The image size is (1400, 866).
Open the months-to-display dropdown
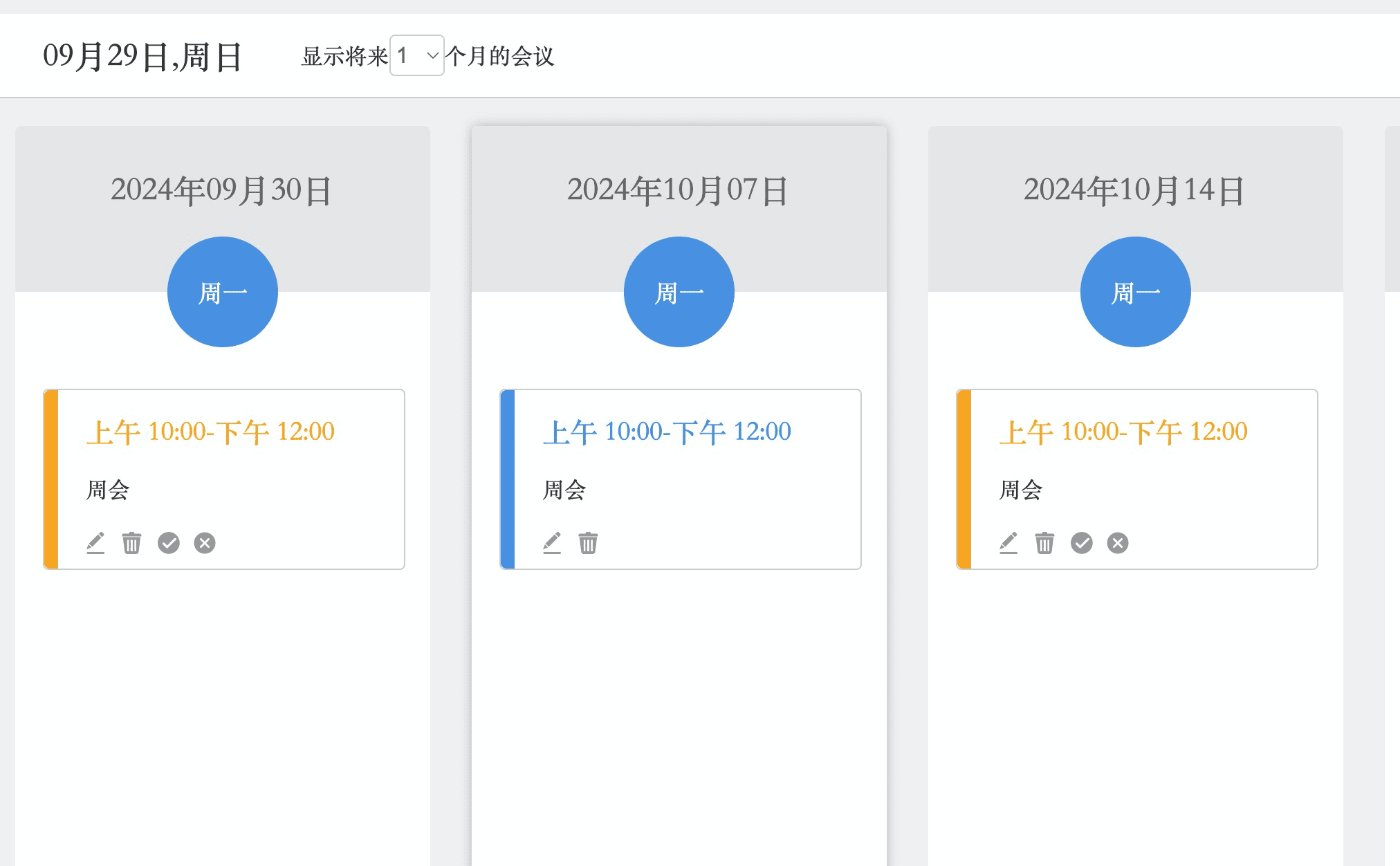416,55
